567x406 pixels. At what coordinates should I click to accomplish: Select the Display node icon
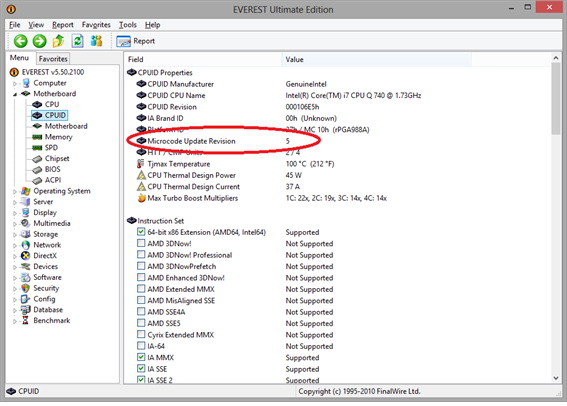pyautogui.click(x=26, y=213)
